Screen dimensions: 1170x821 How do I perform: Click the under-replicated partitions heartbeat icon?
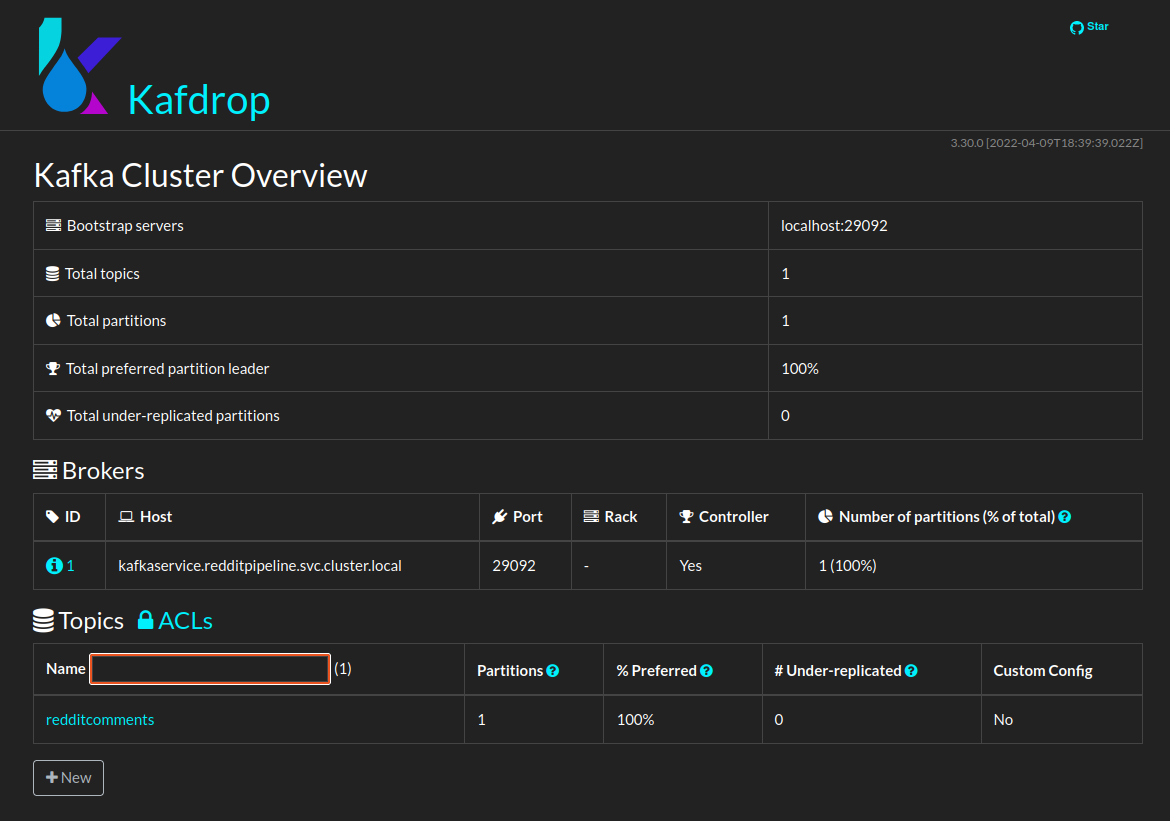[x=53, y=416]
